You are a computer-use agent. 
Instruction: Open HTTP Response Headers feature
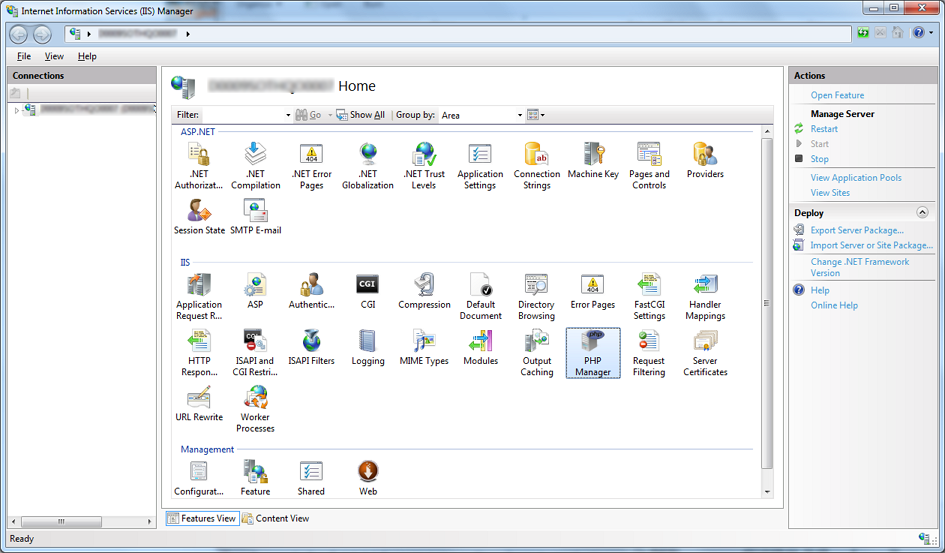pos(199,353)
